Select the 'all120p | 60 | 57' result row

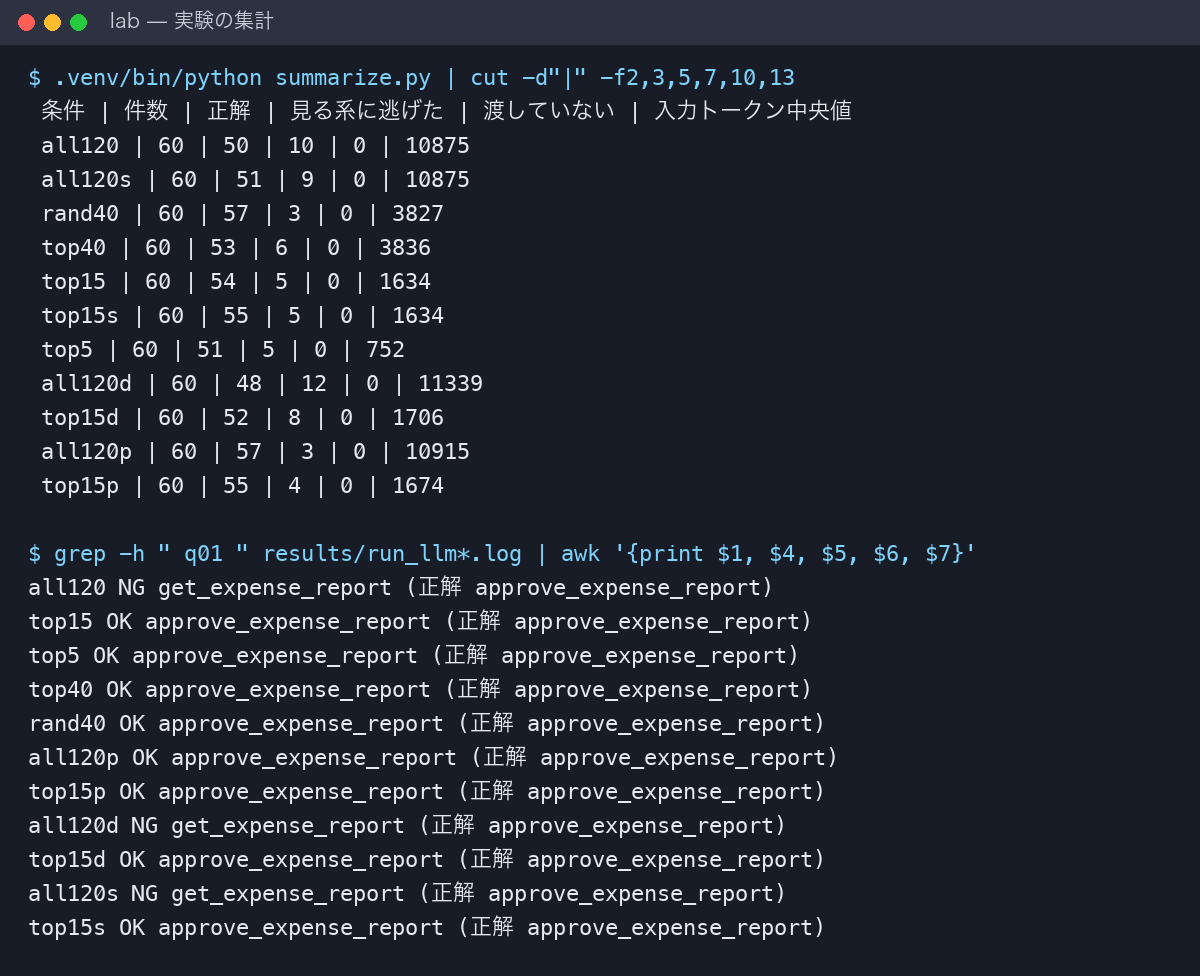click(x=255, y=452)
